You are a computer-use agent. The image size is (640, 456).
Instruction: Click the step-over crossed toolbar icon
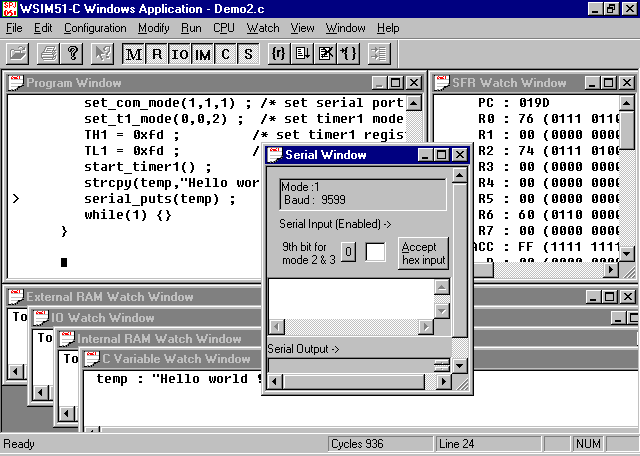point(325,54)
